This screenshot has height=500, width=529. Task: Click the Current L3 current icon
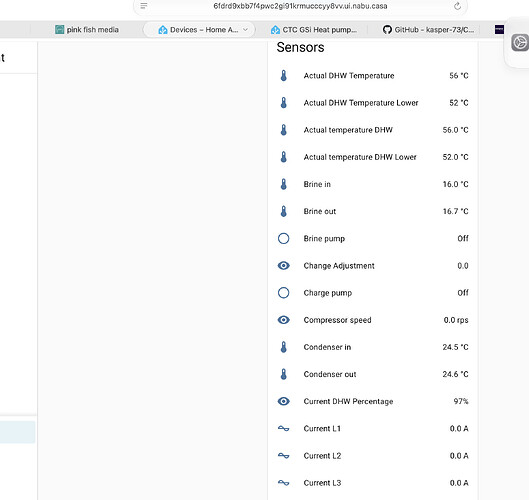tap(283, 483)
